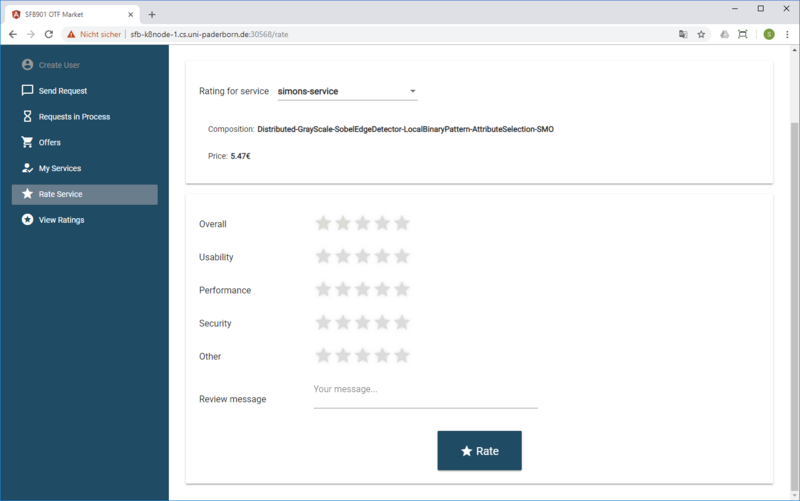Set Performance to five stars
800x501 pixels.
click(x=402, y=289)
